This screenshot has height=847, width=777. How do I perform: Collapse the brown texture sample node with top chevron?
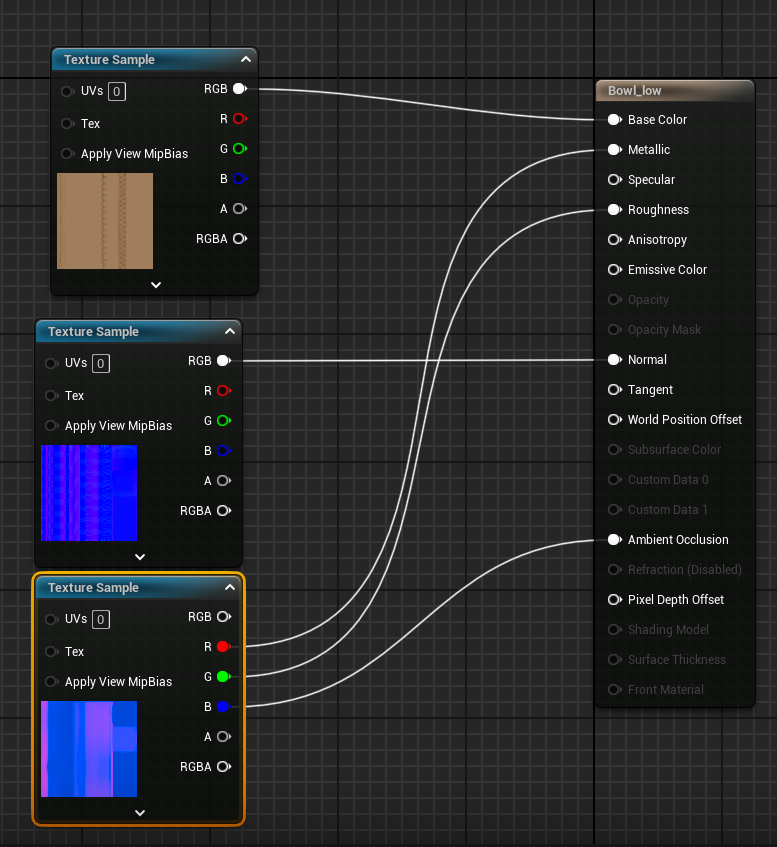pos(246,59)
